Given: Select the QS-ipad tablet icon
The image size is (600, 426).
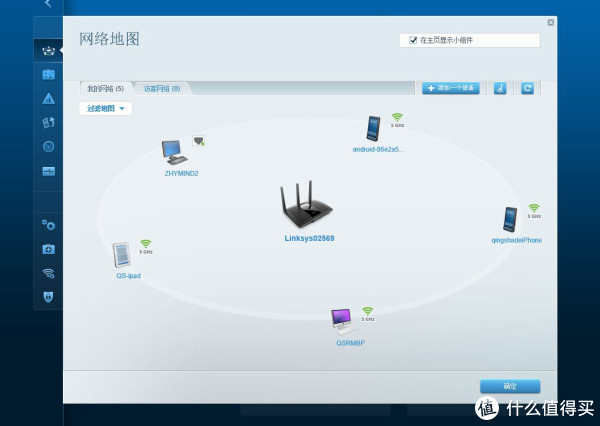Looking at the screenshot, I should coord(122,255).
